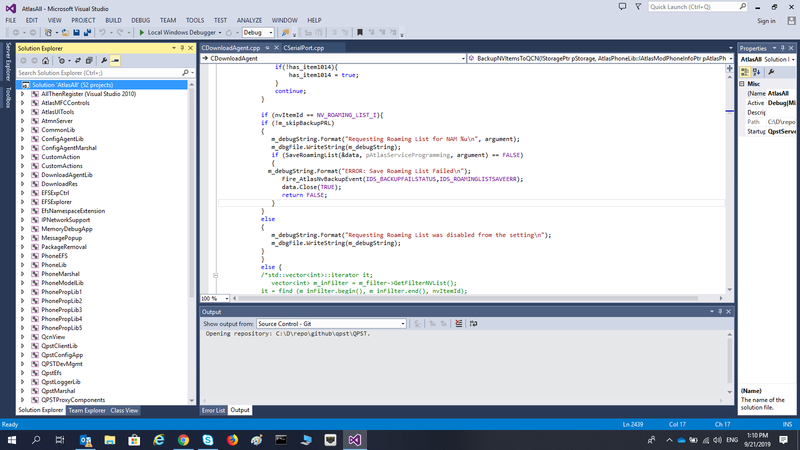Expand the PhoneLib project node
The height and width of the screenshot is (450, 800).
tap(22, 265)
